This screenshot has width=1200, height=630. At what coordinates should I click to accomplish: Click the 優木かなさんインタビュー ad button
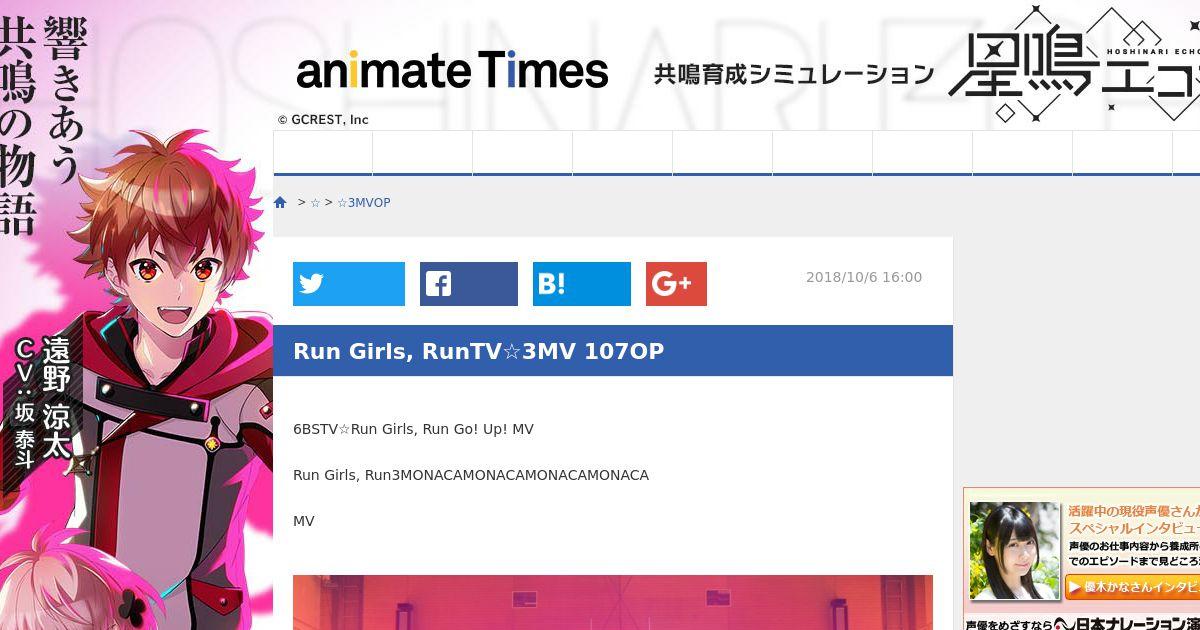point(1133,587)
